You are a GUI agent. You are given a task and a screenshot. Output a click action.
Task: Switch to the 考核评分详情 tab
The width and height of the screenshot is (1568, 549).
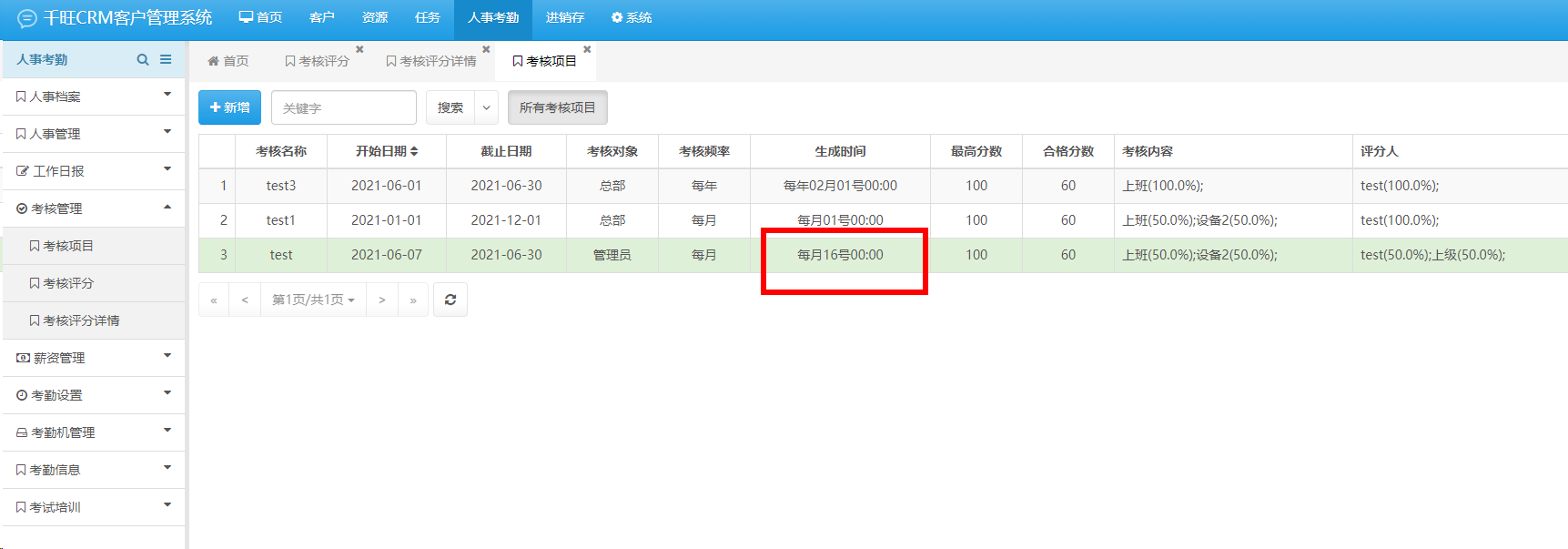click(431, 61)
